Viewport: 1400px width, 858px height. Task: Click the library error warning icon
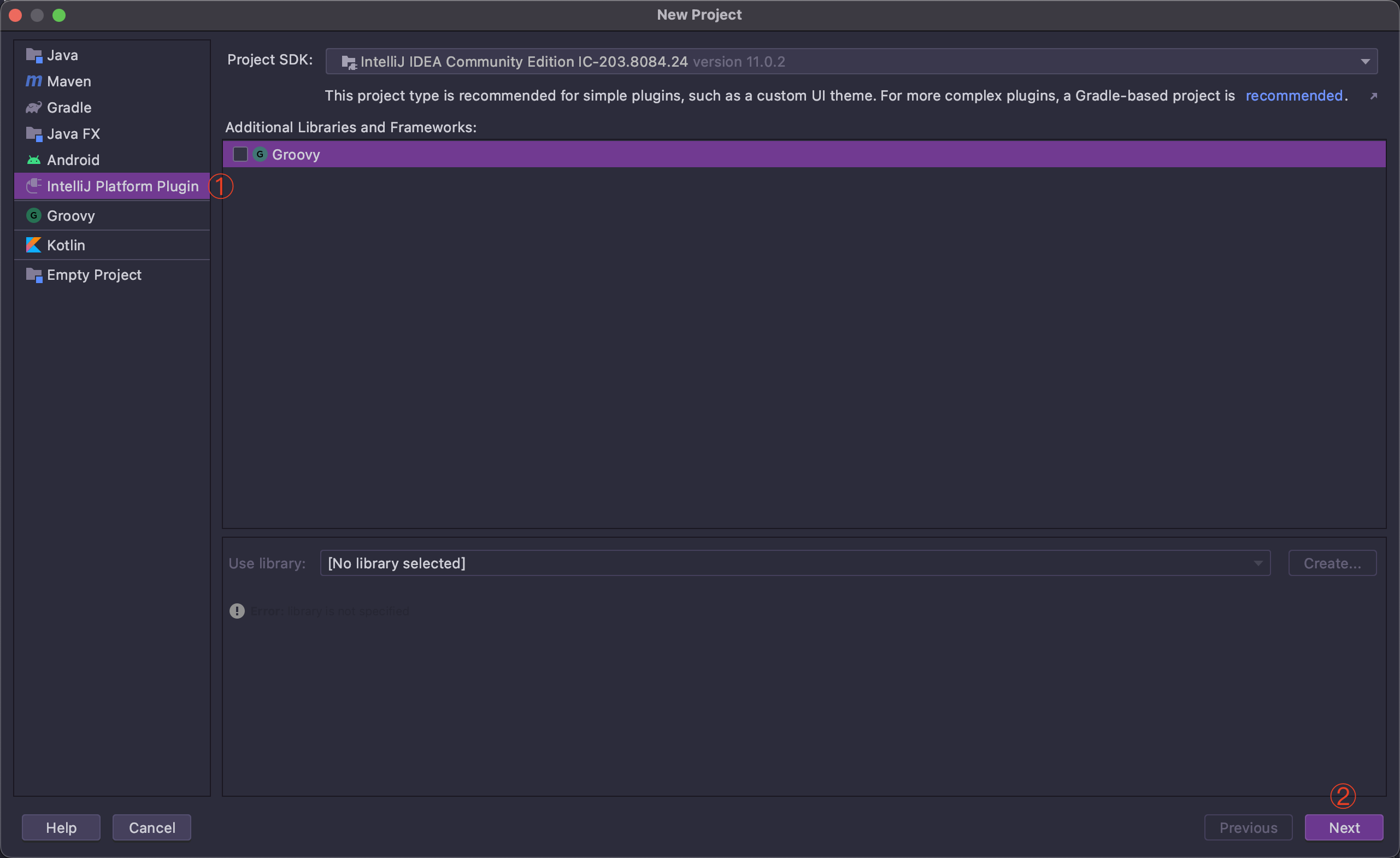point(237,611)
